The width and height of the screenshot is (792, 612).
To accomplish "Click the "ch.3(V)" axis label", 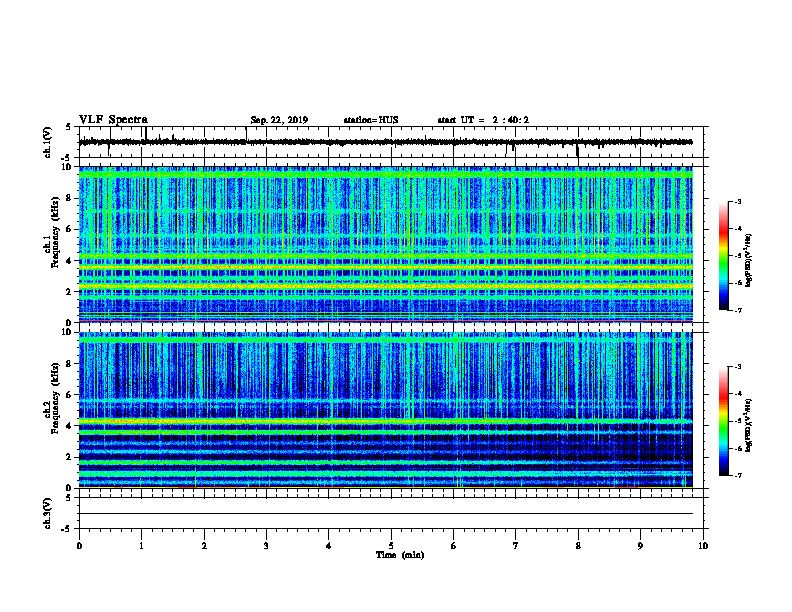I will [x=48, y=514].
